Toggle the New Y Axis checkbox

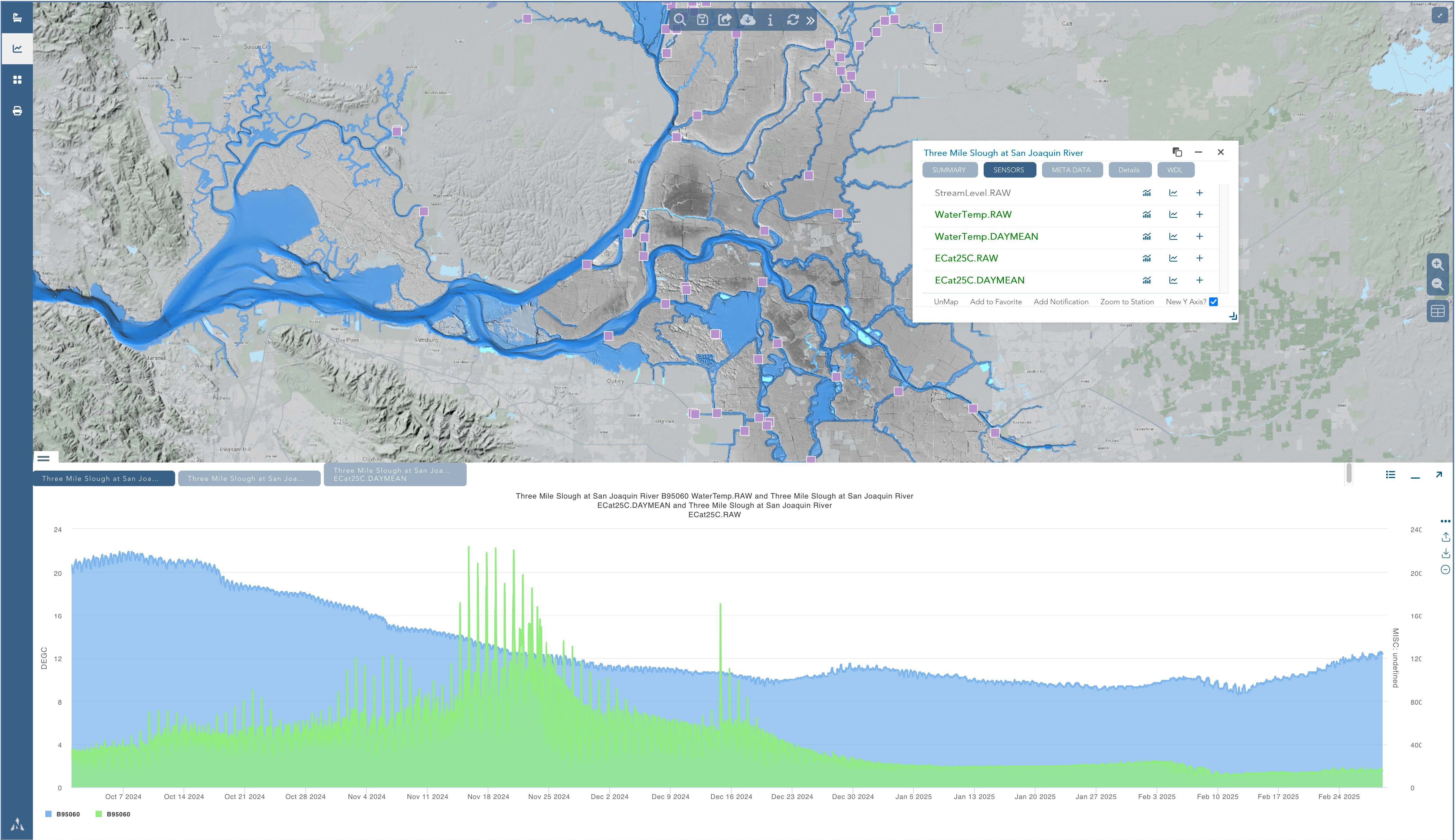tap(1213, 302)
